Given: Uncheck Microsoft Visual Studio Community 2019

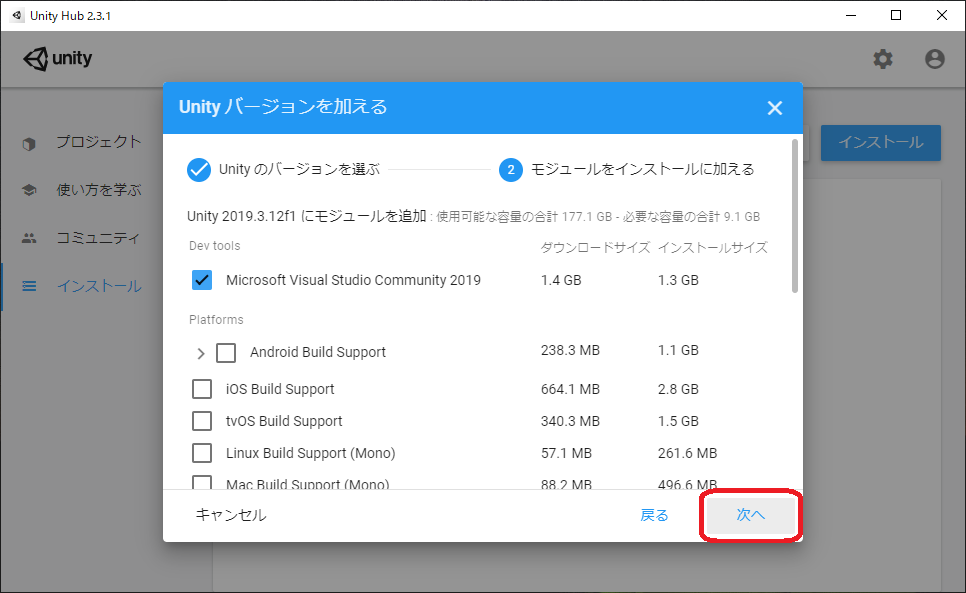Looking at the screenshot, I should [x=202, y=280].
